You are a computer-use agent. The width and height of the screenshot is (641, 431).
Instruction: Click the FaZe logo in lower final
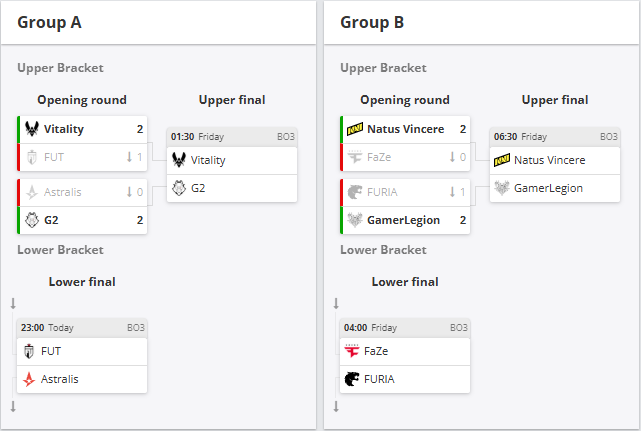pos(352,351)
